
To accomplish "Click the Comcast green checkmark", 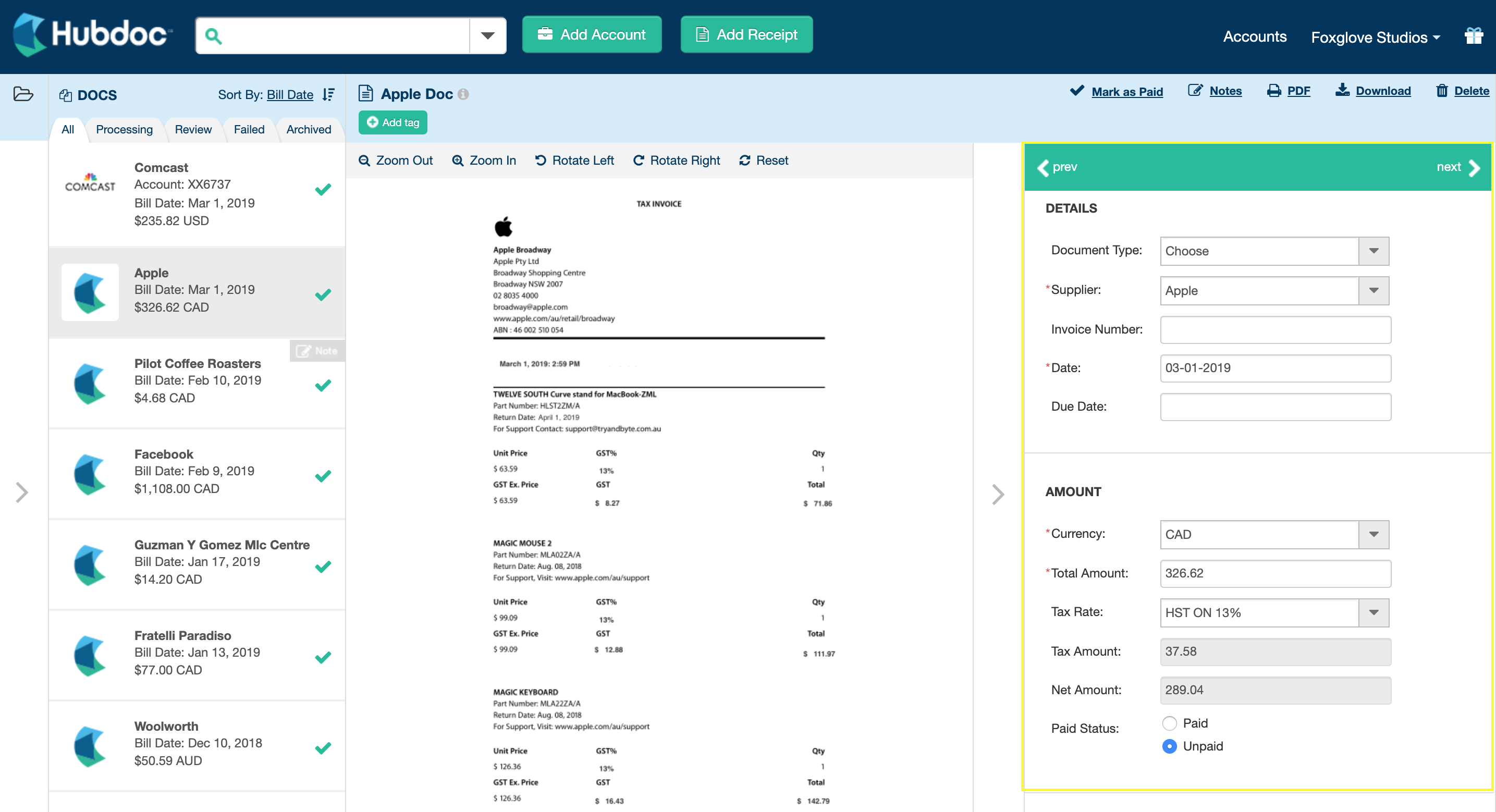I will coord(323,189).
